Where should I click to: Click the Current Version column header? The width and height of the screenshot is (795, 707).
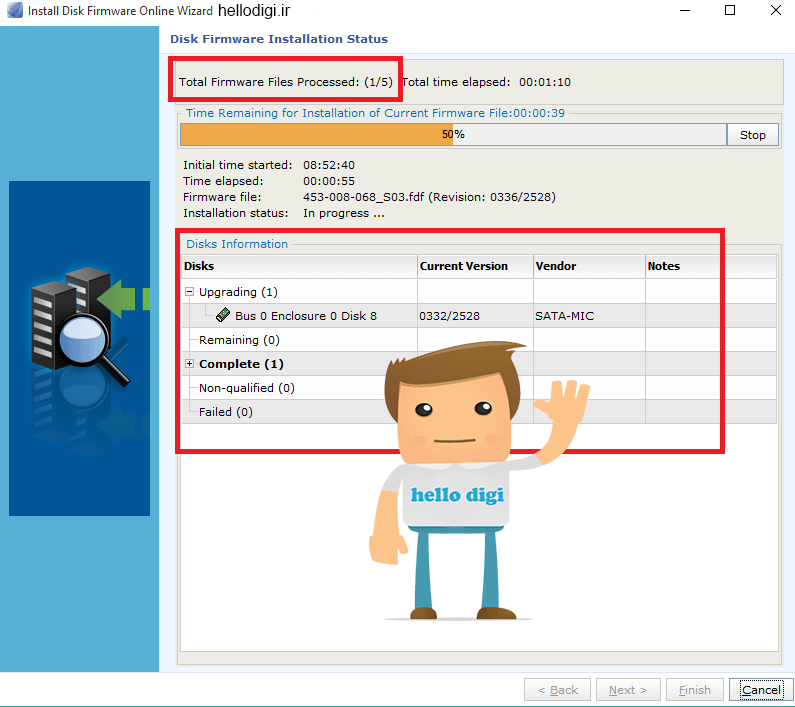pyautogui.click(x=476, y=266)
